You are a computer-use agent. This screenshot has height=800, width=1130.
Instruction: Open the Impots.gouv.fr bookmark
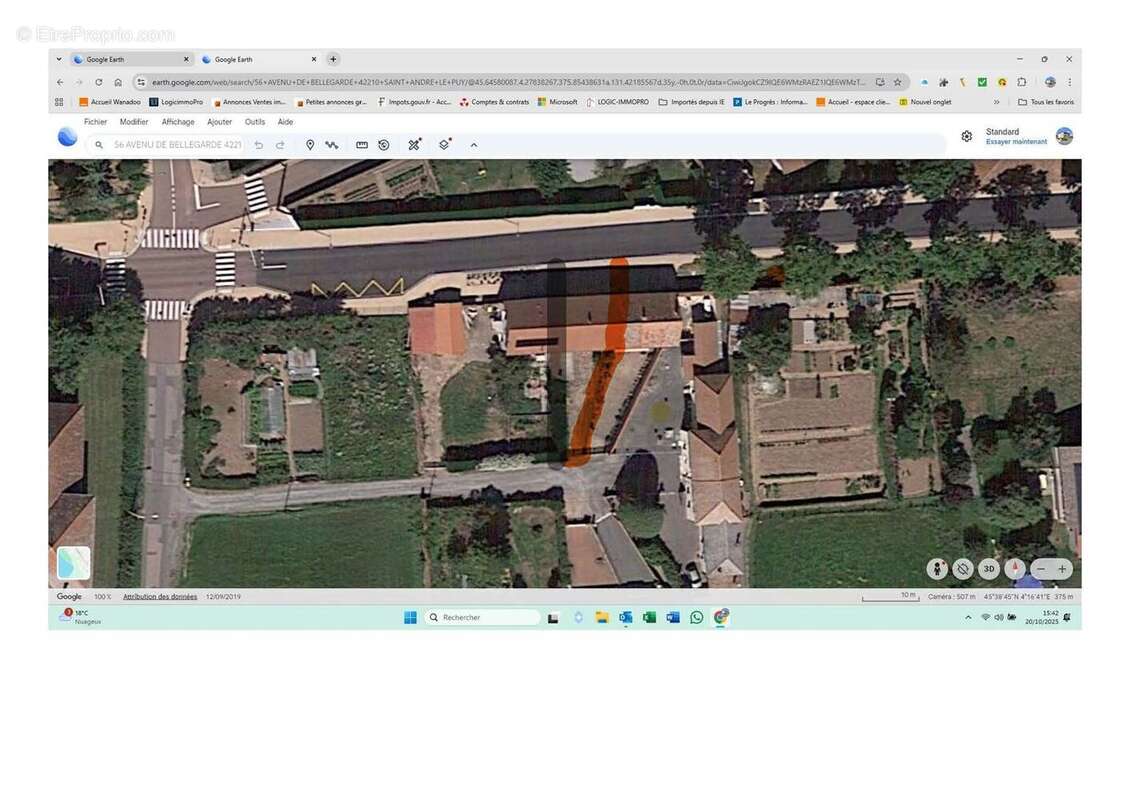coord(414,102)
